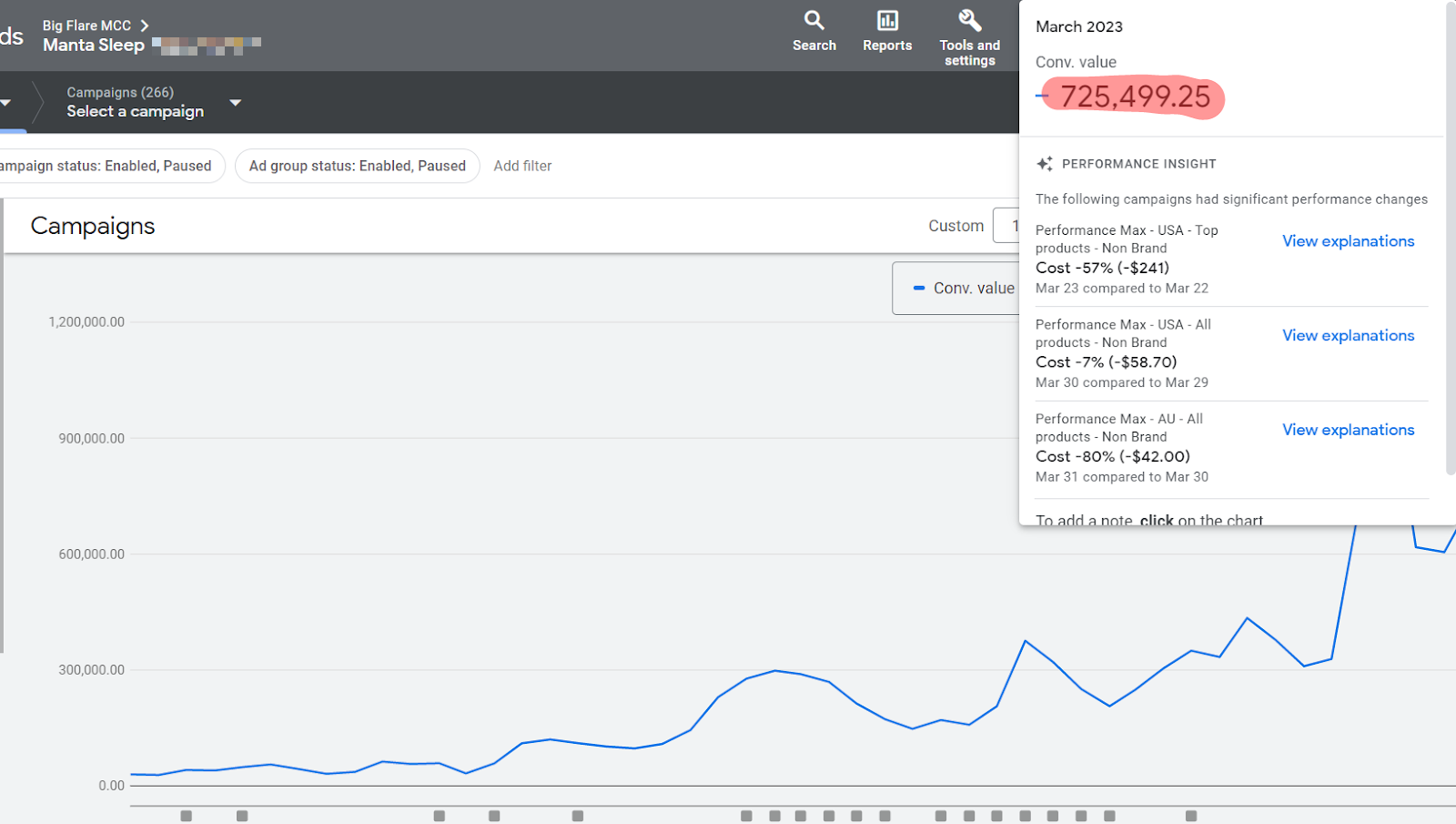Open the Reports icon
This screenshot has height=824, width=1456.
tap(887, 20)
